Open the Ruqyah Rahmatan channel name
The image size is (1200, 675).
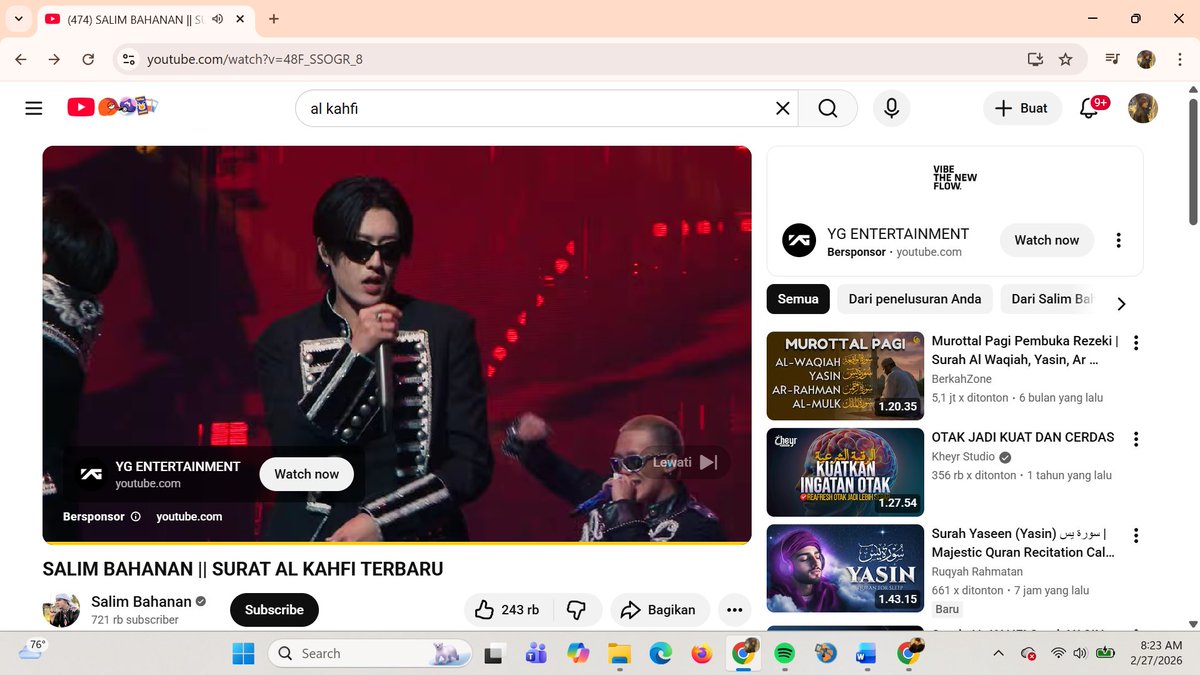(977, 572)
